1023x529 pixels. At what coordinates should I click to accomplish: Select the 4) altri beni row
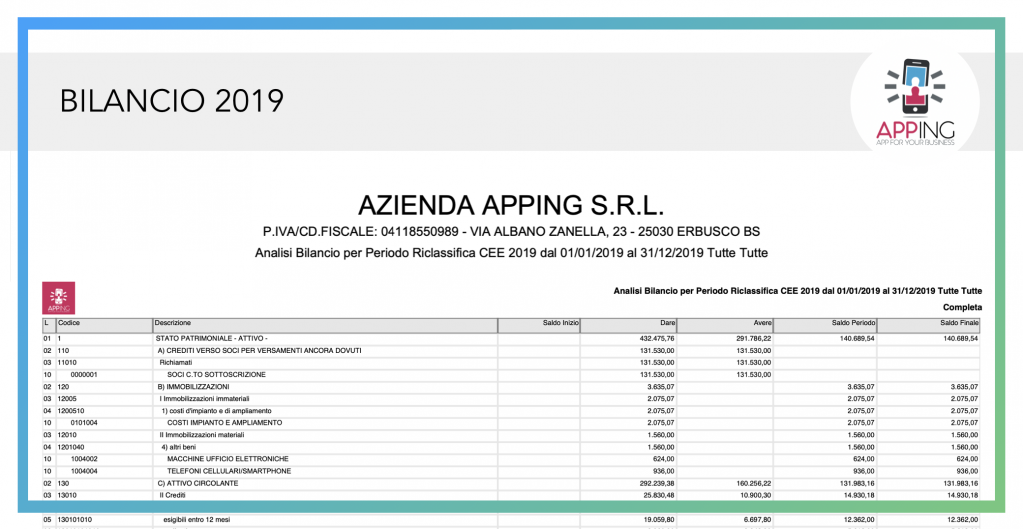pos(179,447)
